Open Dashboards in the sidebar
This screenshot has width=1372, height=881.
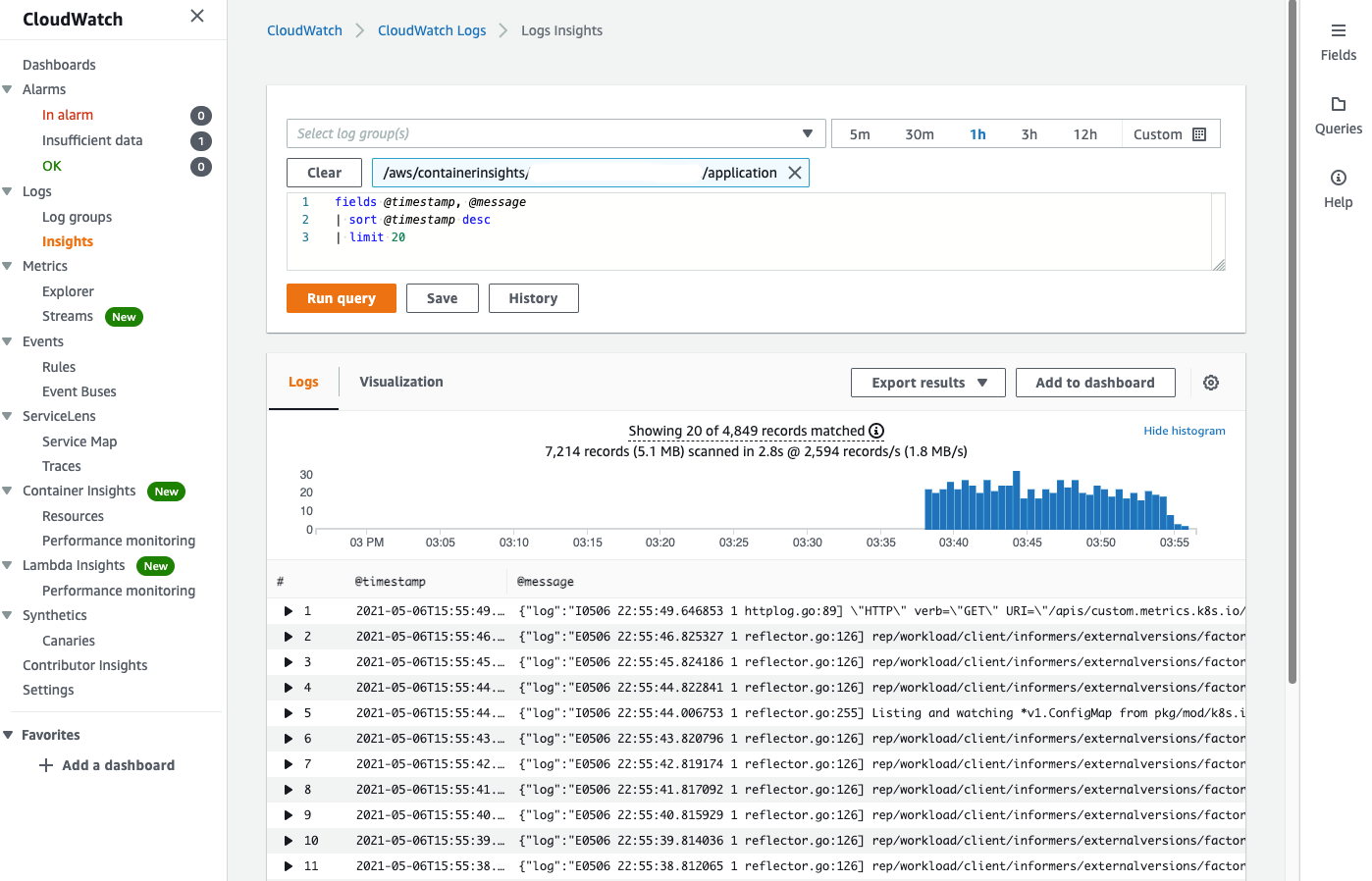(x=59, y=65)
